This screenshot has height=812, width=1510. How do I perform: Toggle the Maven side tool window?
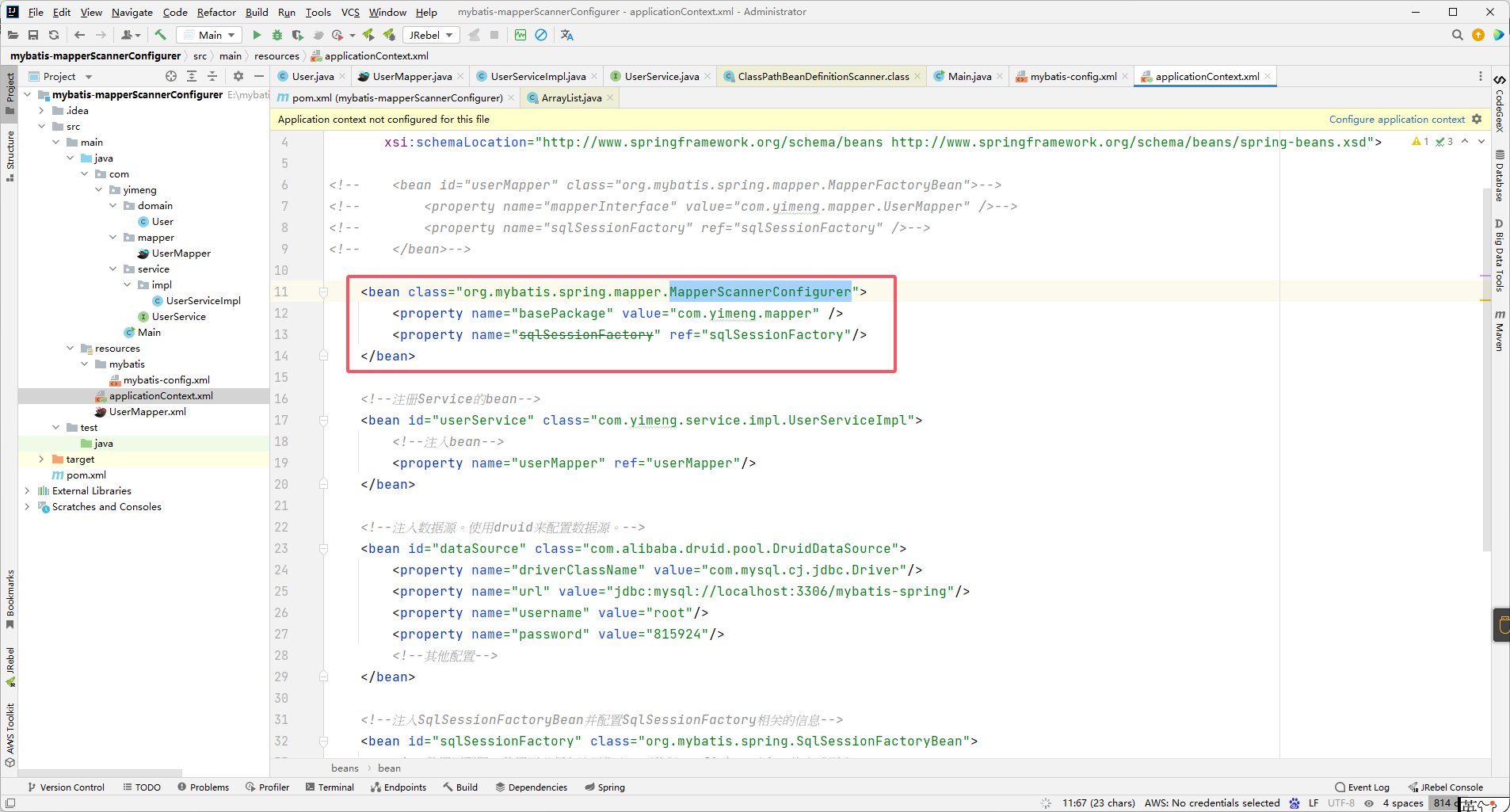(1500, 330)
